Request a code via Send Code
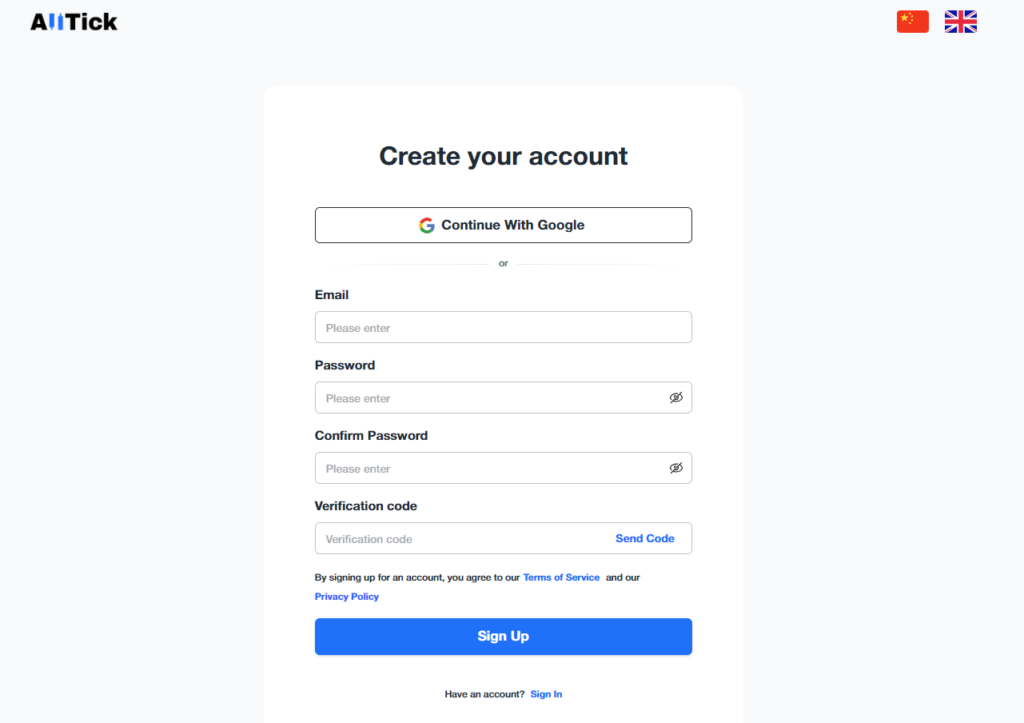This screenshot has height=723, width=1024. 645,538
